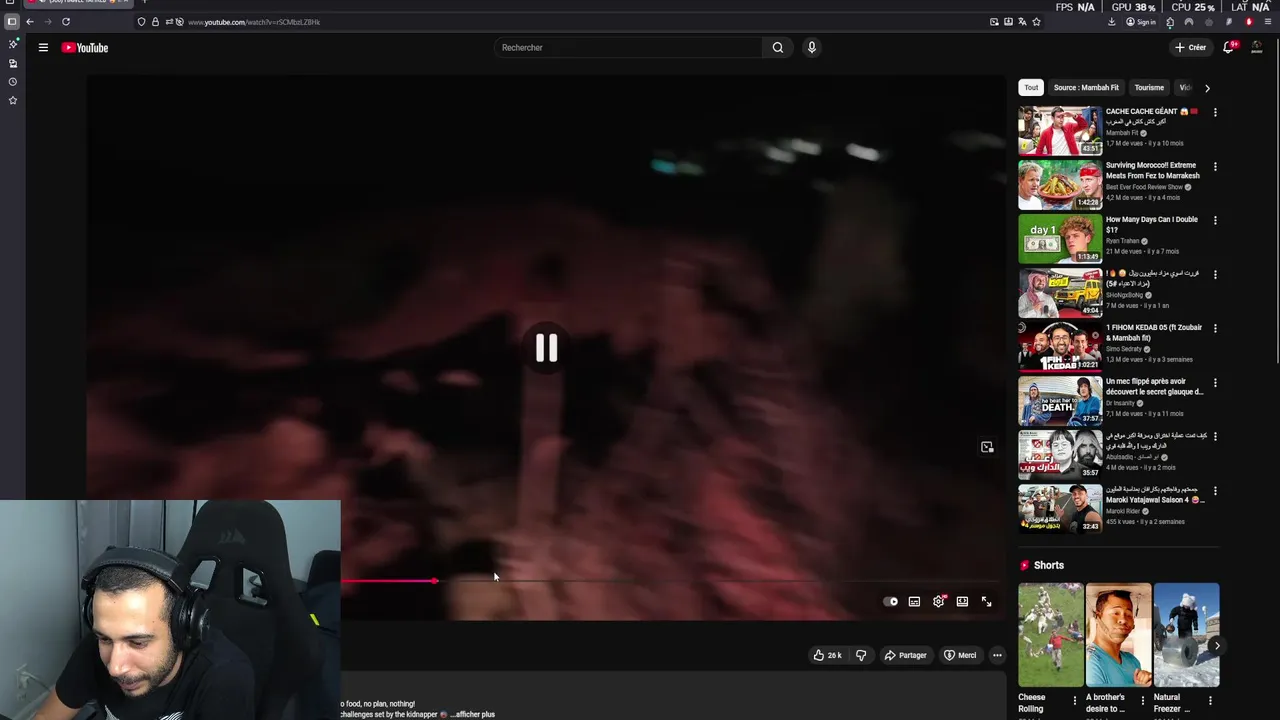Open Natural Freezer short
The image size is (1280, 720).
pyautogui.click(x=1186, y=634)
